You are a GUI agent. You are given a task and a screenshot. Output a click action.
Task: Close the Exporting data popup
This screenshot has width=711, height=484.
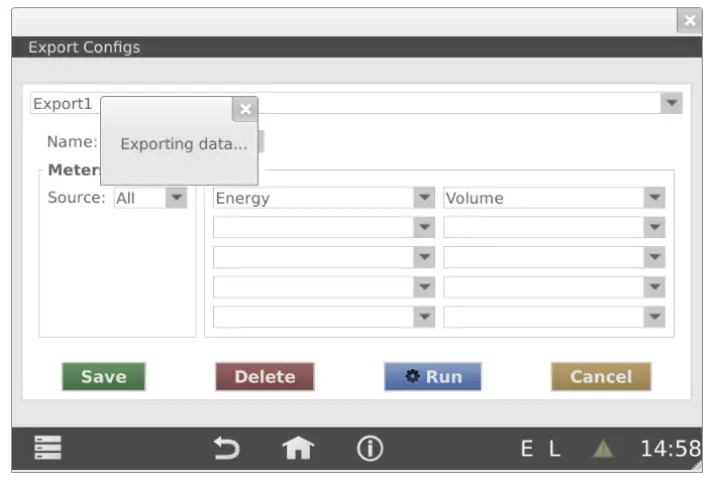(x=245, y=110)
